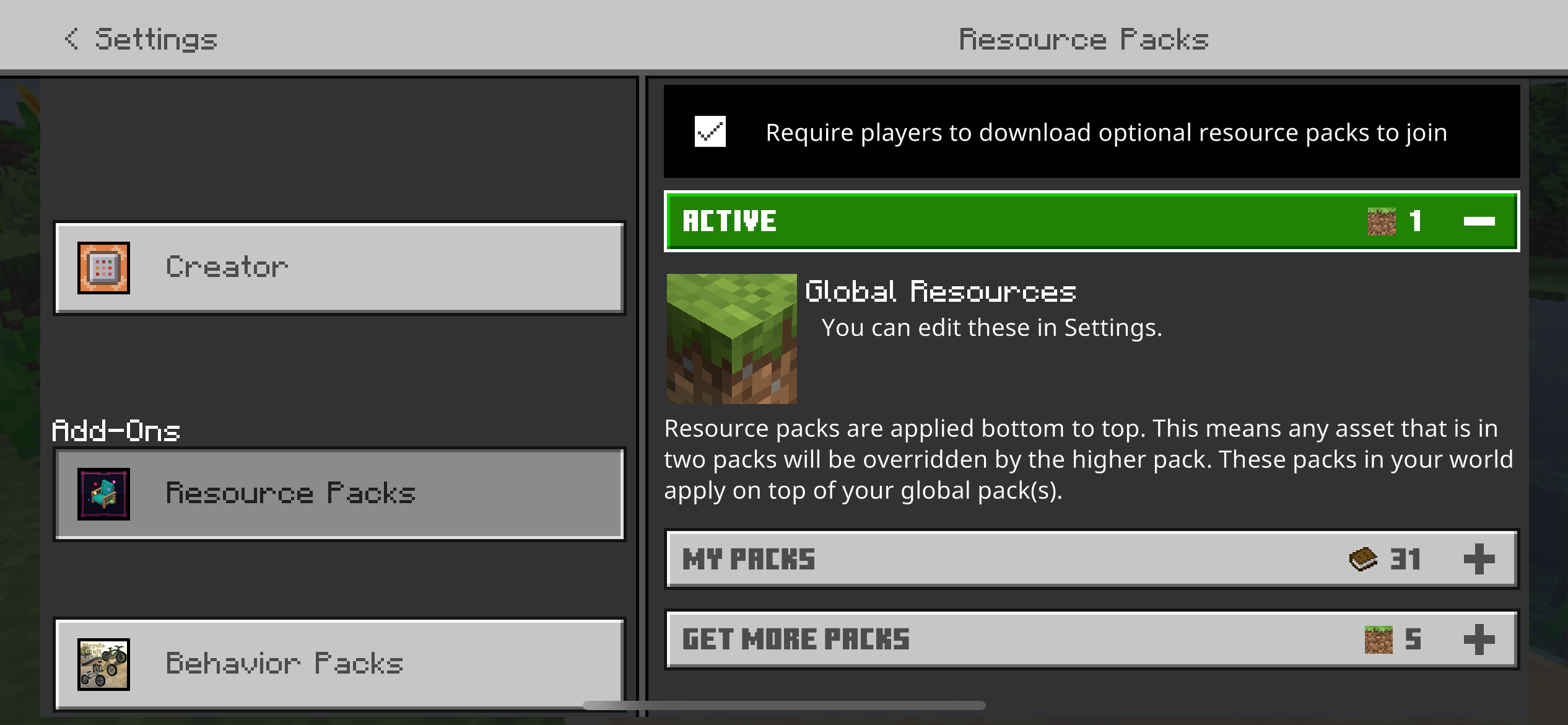Click the Behavior Packs bicycle icon
The height and width of the screenshot is (725, 1568).
pos(103,664)
